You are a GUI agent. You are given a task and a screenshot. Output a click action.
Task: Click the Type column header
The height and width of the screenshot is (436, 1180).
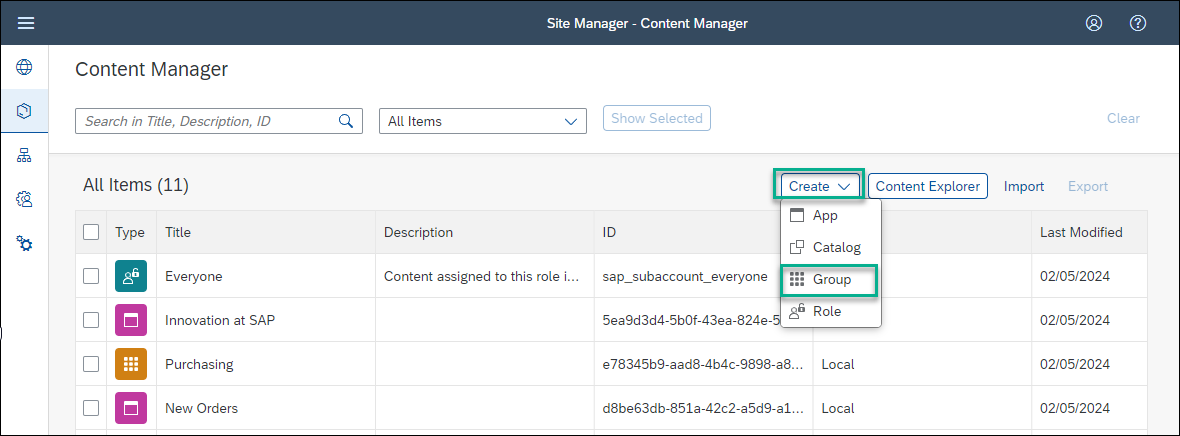(x=129, y=232)
